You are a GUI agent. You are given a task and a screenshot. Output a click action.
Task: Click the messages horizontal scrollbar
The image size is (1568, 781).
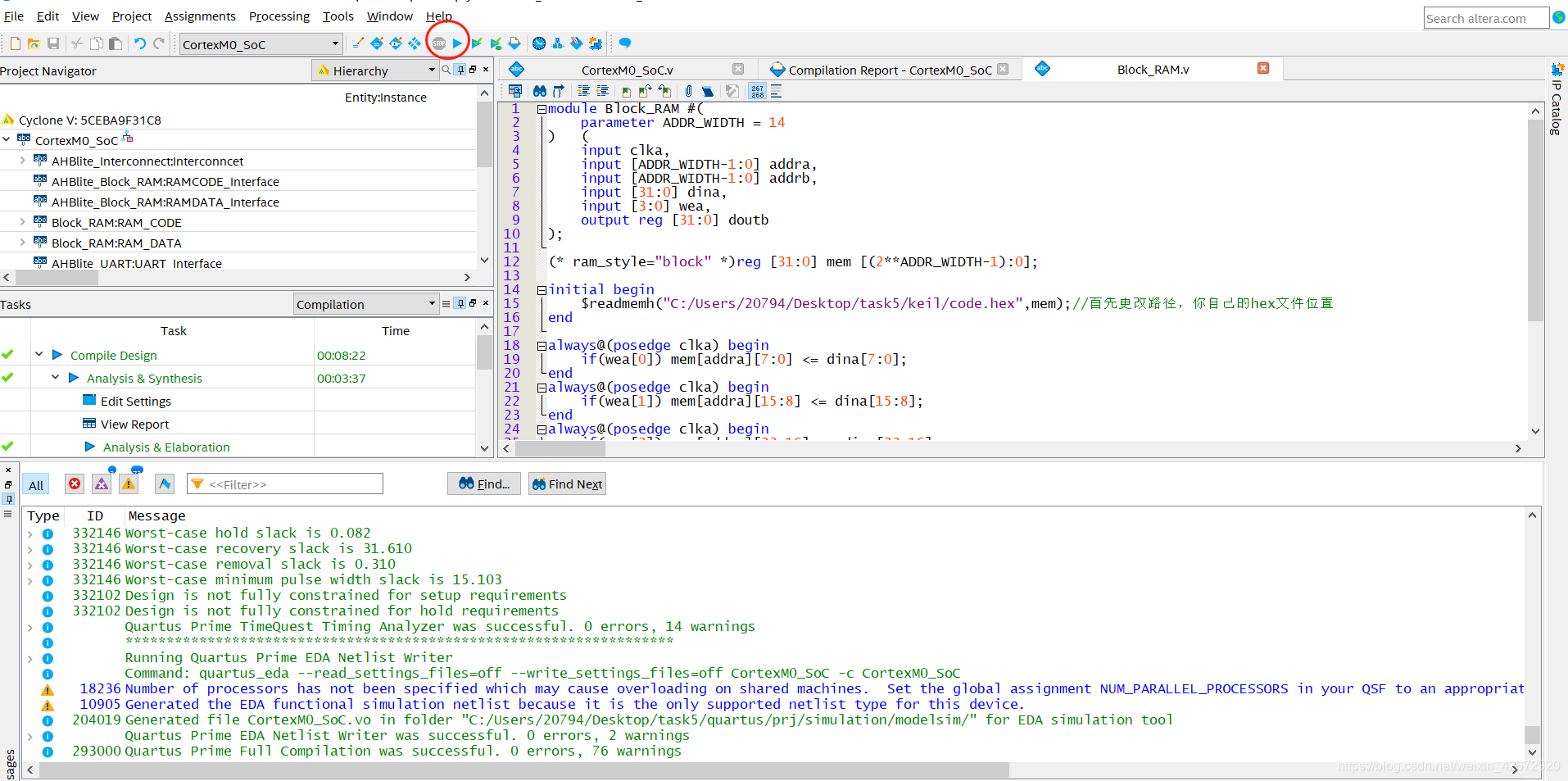pyautogui.click(x=524, y=770)
